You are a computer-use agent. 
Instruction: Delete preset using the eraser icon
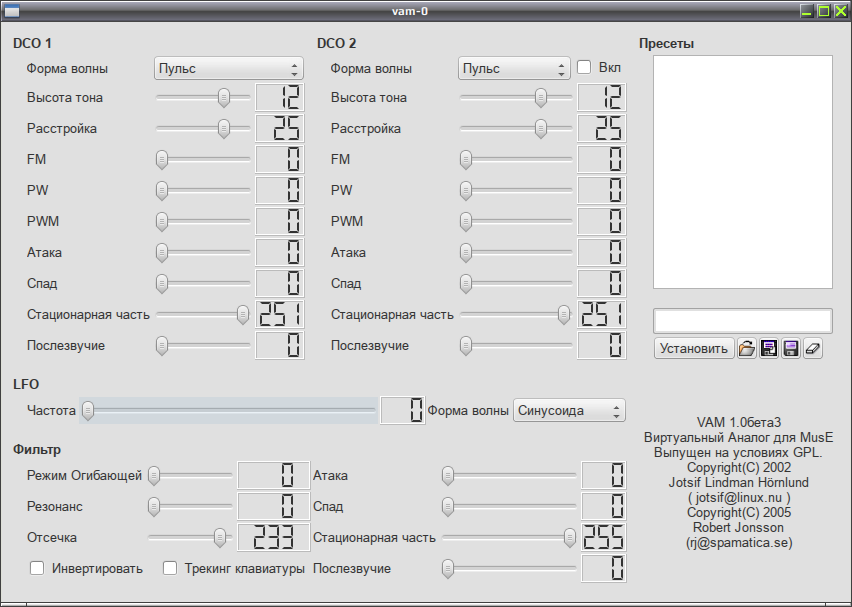coord(812,348)
